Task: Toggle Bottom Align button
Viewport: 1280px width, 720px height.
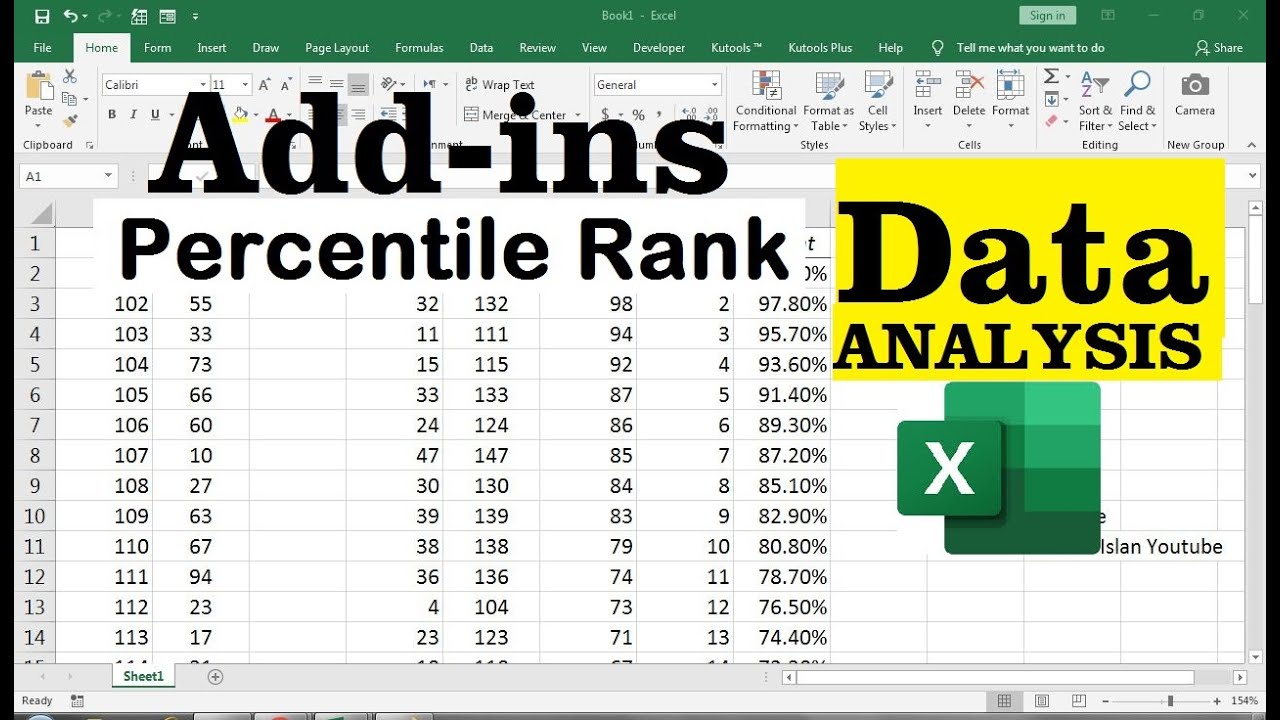Action: click(x=358, y=85)
